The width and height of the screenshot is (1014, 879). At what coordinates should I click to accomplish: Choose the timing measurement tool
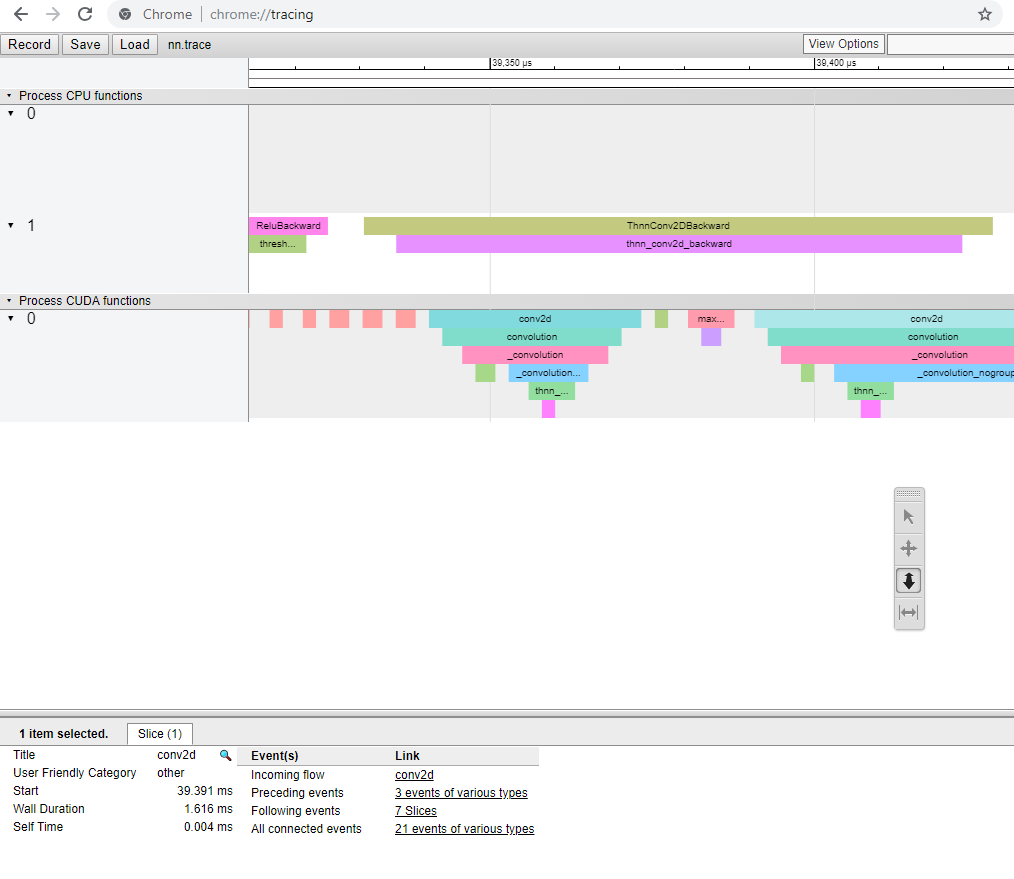coord(909,612)
